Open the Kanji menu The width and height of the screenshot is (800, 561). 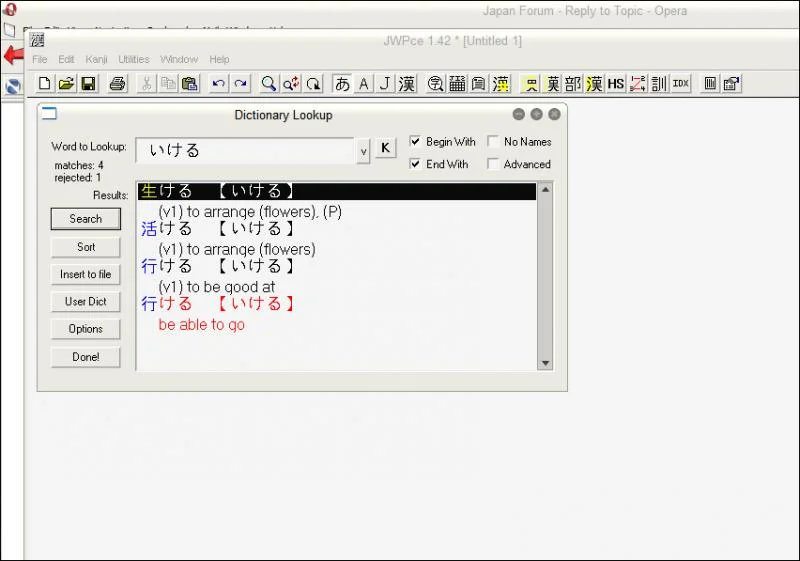point(96,59)
